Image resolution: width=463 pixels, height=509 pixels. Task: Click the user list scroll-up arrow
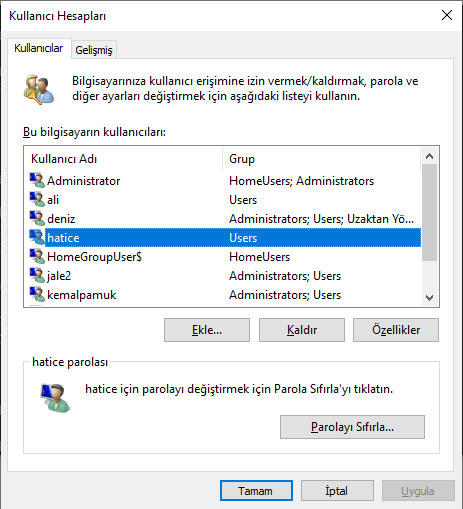point(430,156)
